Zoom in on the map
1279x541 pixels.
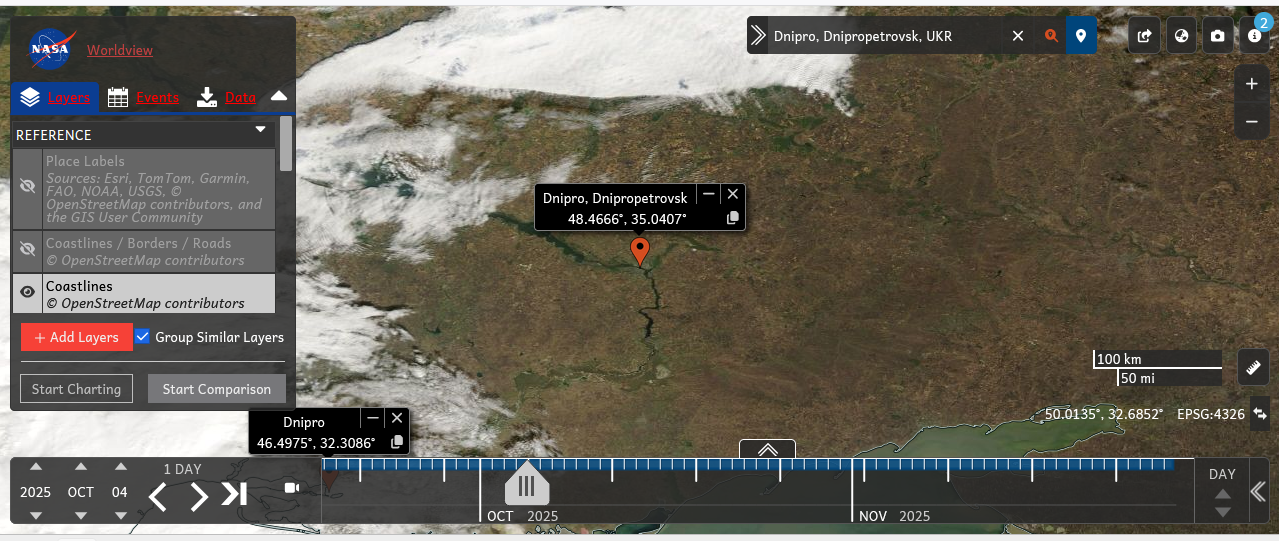pyautogui.click(x=1251, y=84)
